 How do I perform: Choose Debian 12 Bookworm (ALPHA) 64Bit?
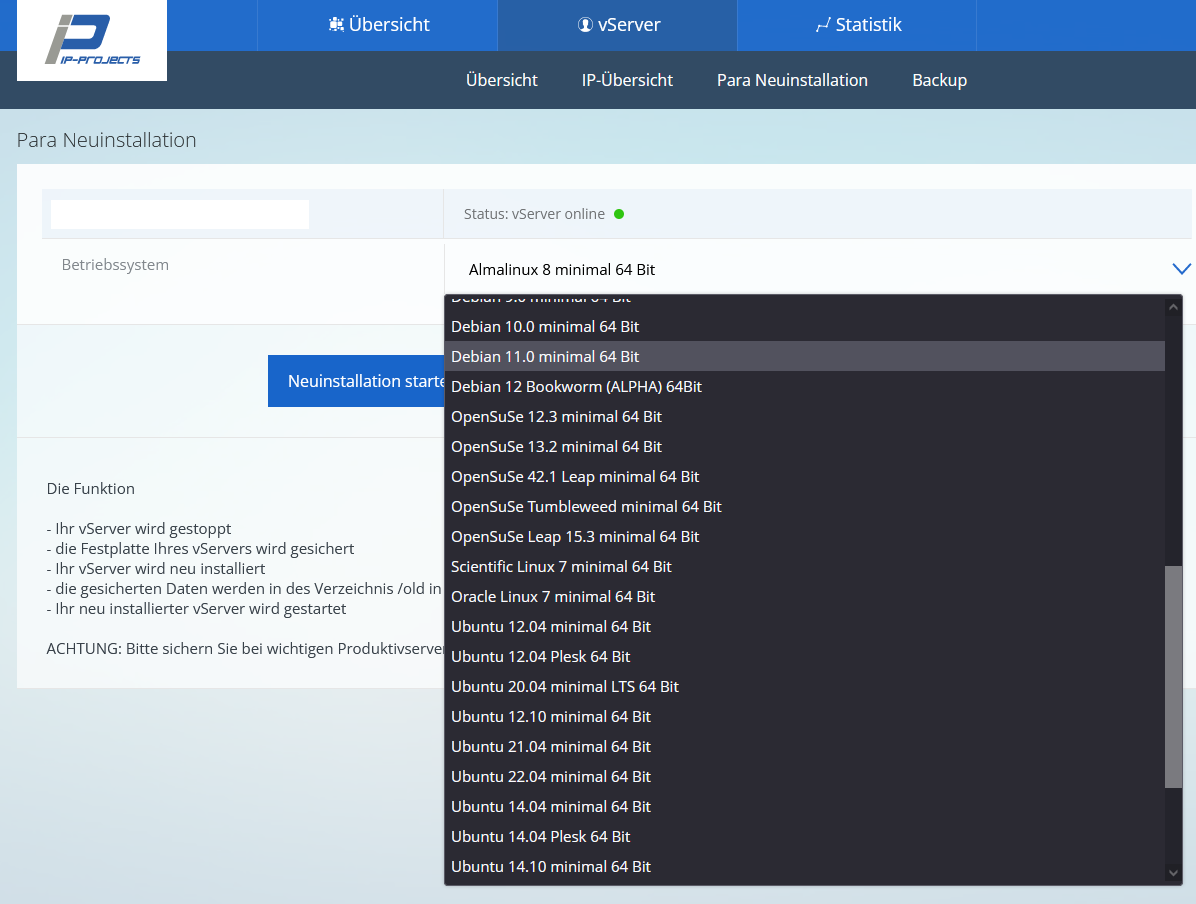(x=804, y=387)
